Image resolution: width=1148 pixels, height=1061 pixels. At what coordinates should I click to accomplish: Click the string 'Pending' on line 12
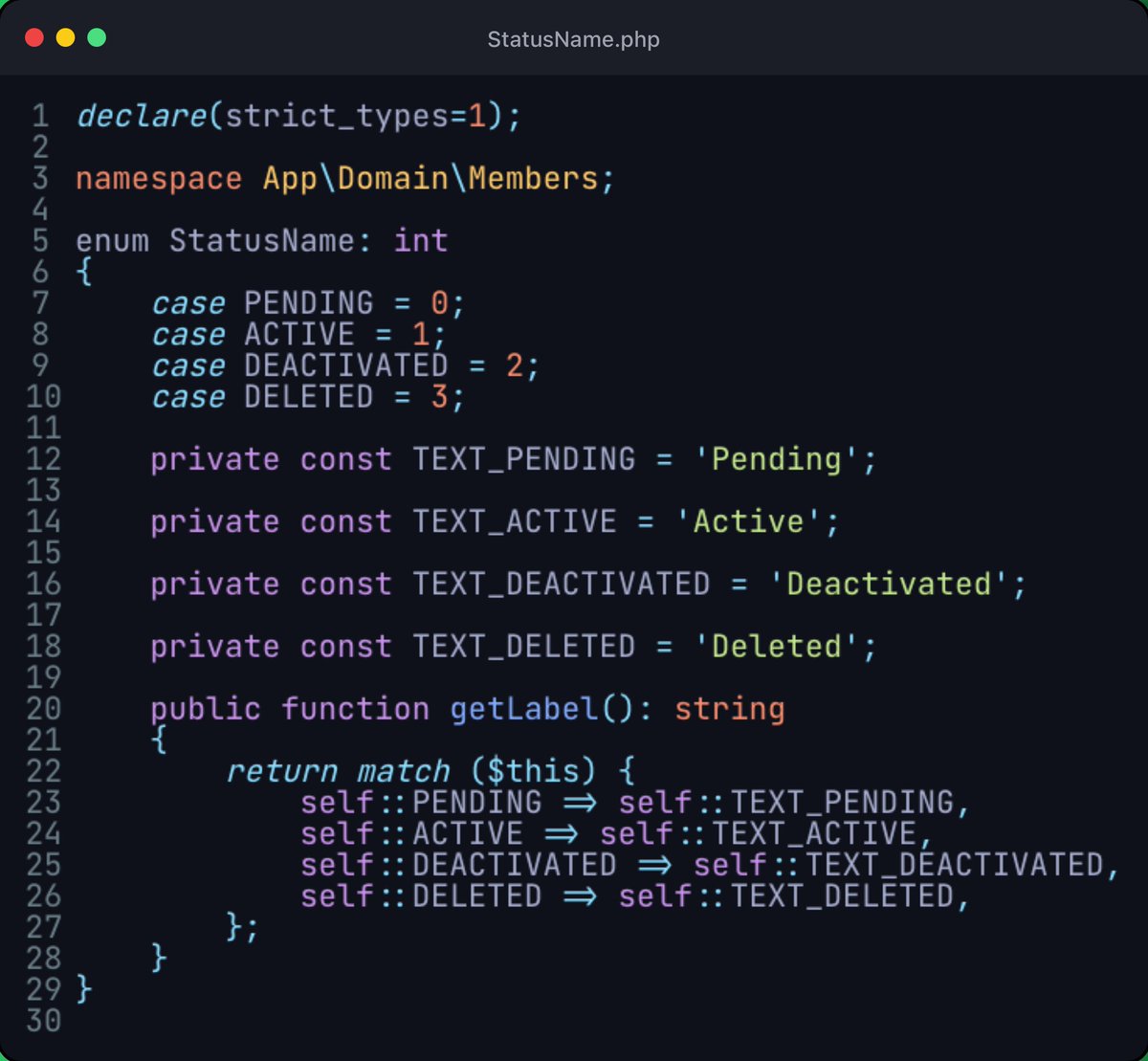click(777, 460)
